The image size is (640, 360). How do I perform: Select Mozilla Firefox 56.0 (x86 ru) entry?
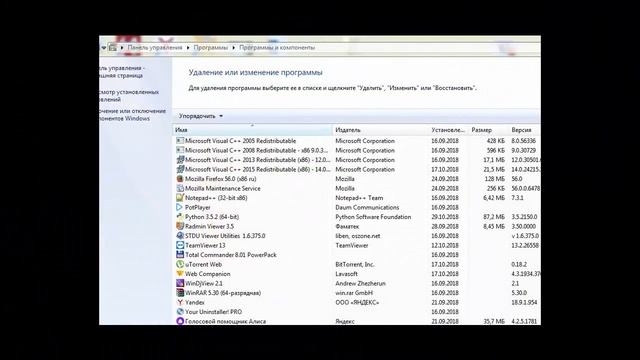(221, 179)
